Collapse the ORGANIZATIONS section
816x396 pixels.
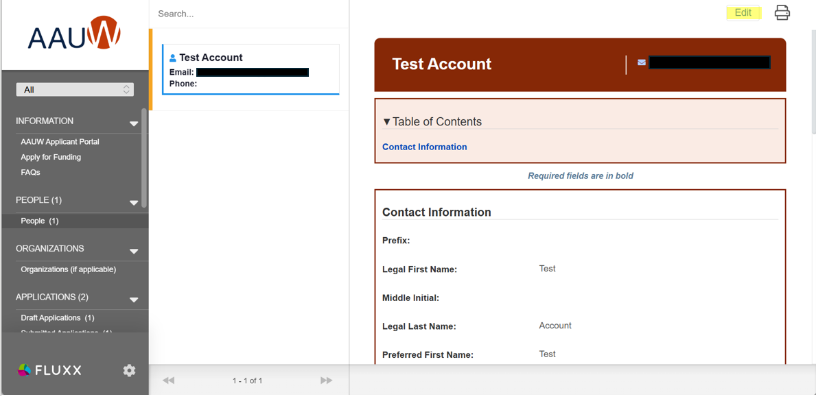(x=134, y=251)
